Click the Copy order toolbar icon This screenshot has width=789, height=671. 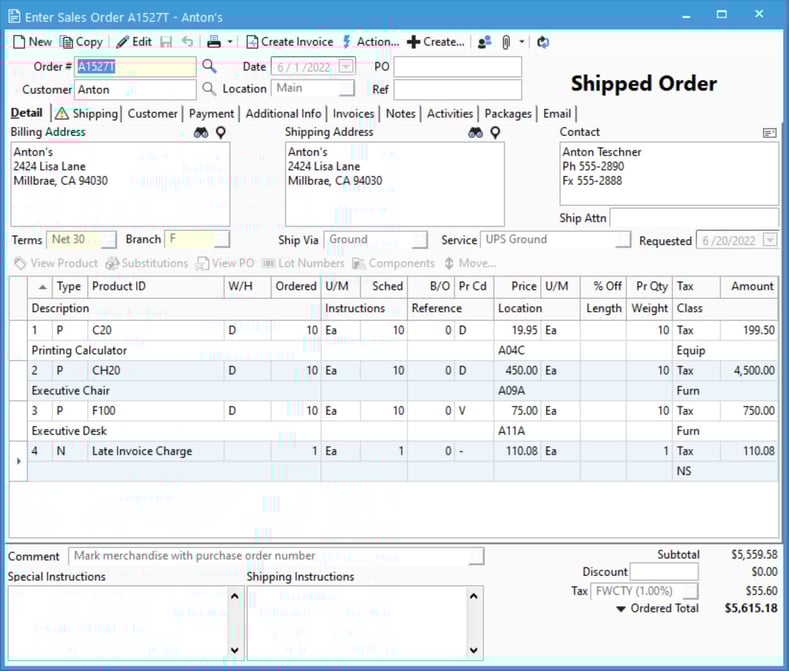pos(67,42)
